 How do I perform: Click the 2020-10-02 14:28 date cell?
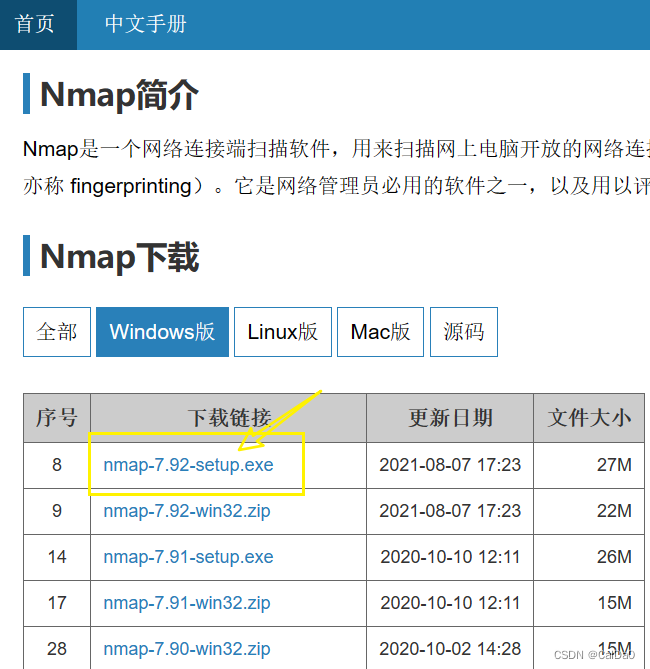(450, 649)
